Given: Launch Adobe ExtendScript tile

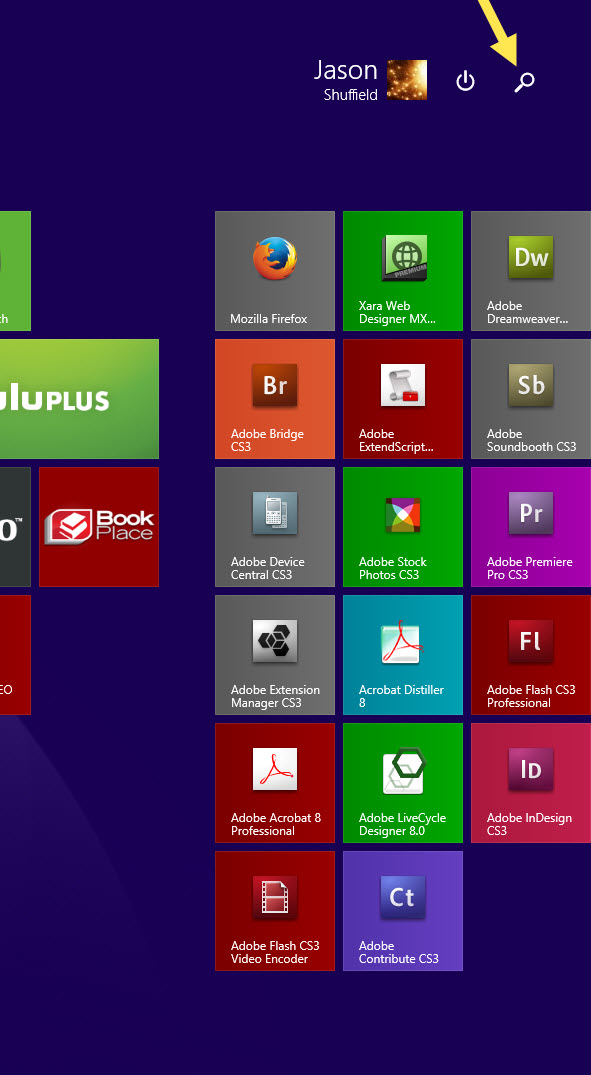Looking at the screenshot, I should coord(403,399).
